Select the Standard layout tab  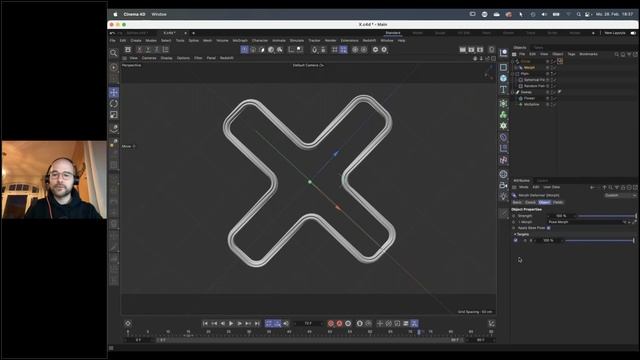coord(393,33)
